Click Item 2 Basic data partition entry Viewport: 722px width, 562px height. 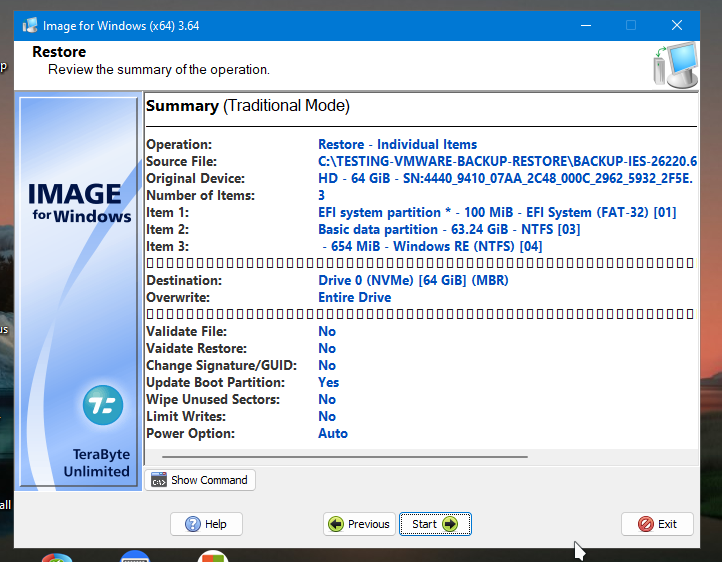coord(449,230)
